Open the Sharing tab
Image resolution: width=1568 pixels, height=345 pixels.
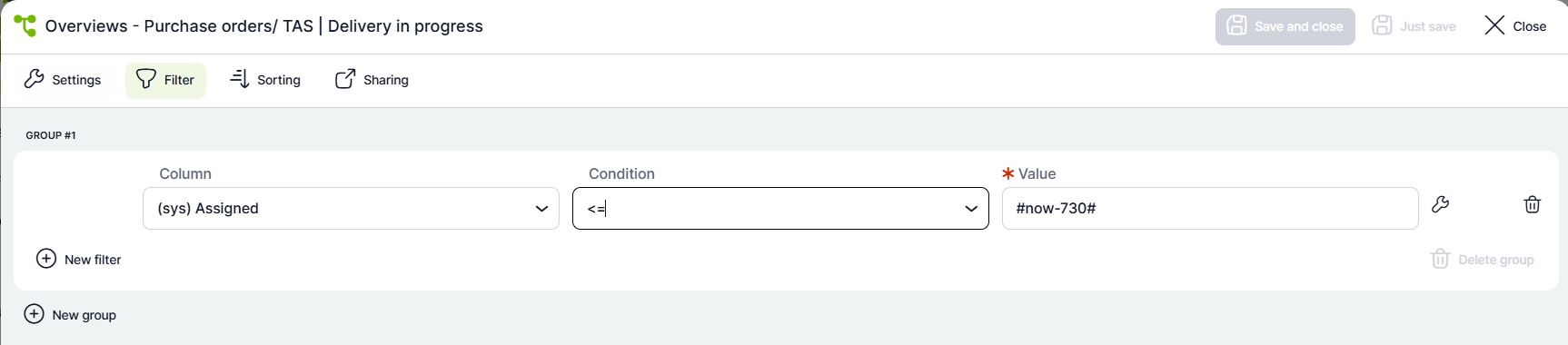(372, 80)
